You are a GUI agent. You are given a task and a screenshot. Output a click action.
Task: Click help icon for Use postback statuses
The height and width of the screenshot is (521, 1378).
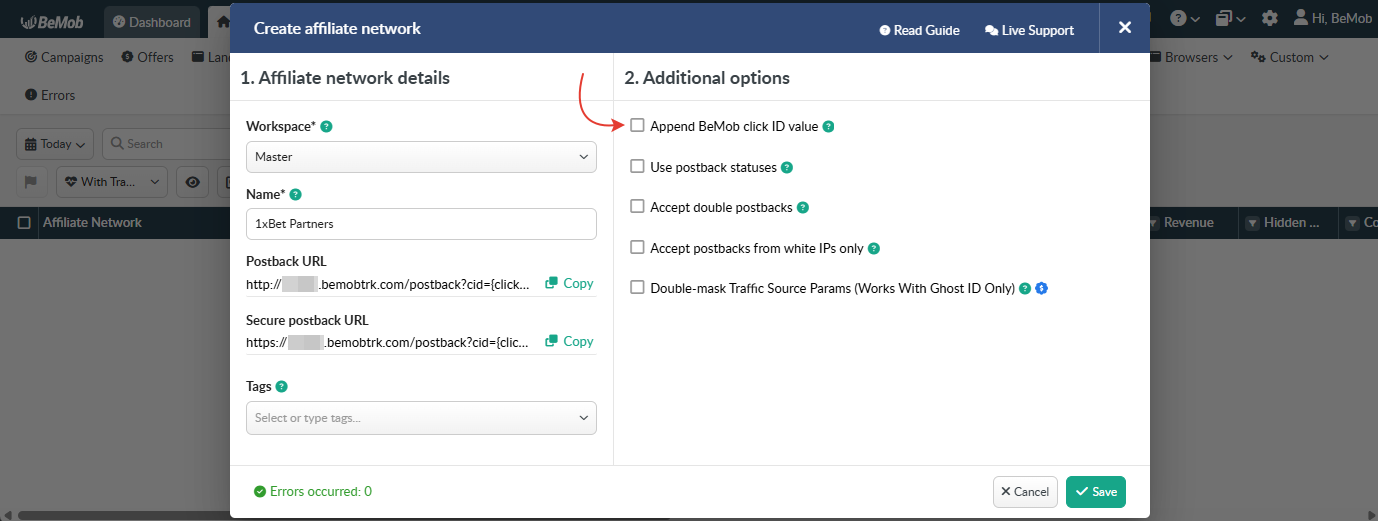[787, 168]
